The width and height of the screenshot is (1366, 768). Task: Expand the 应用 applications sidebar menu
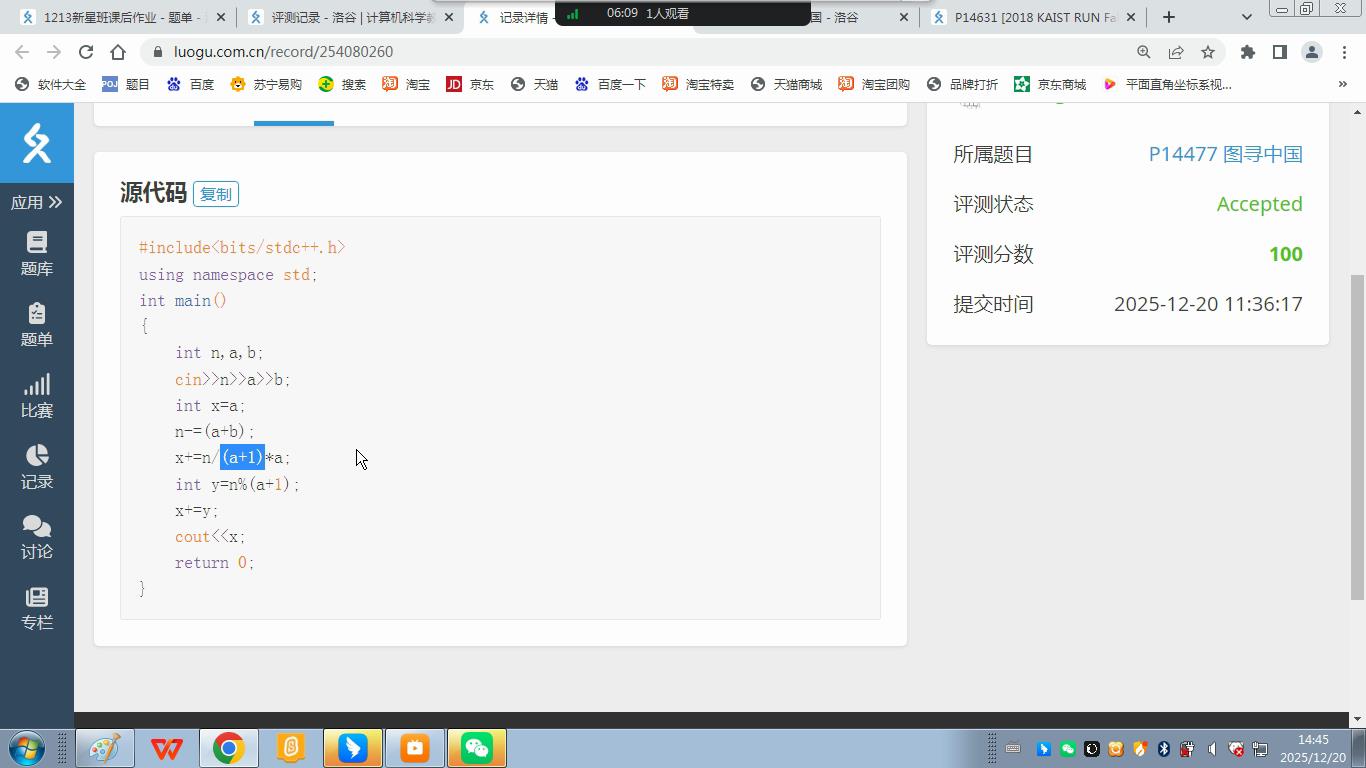click(x=37, y=202)
